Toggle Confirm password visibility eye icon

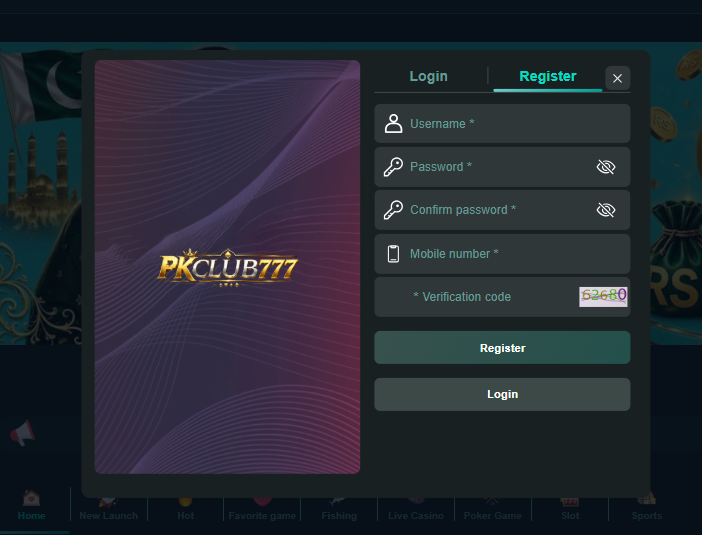click(606, 210)
